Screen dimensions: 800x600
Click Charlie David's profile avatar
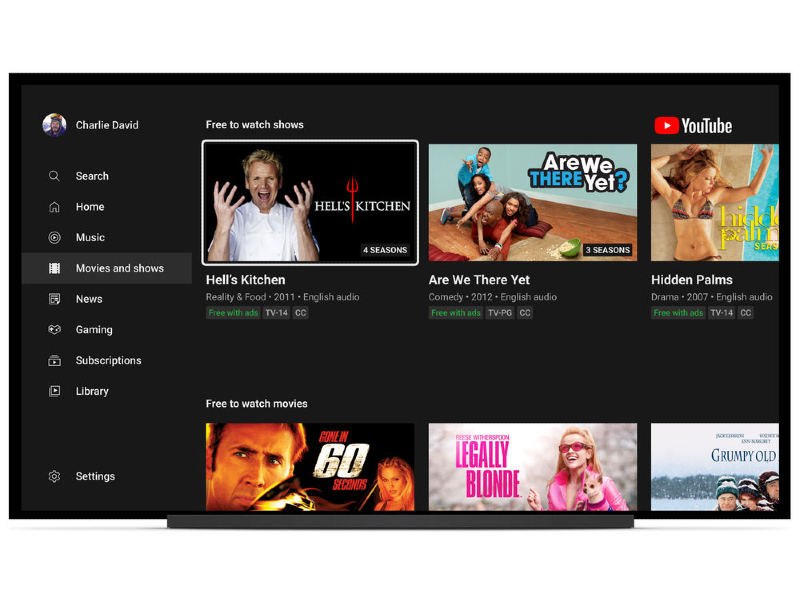point(54,125)
